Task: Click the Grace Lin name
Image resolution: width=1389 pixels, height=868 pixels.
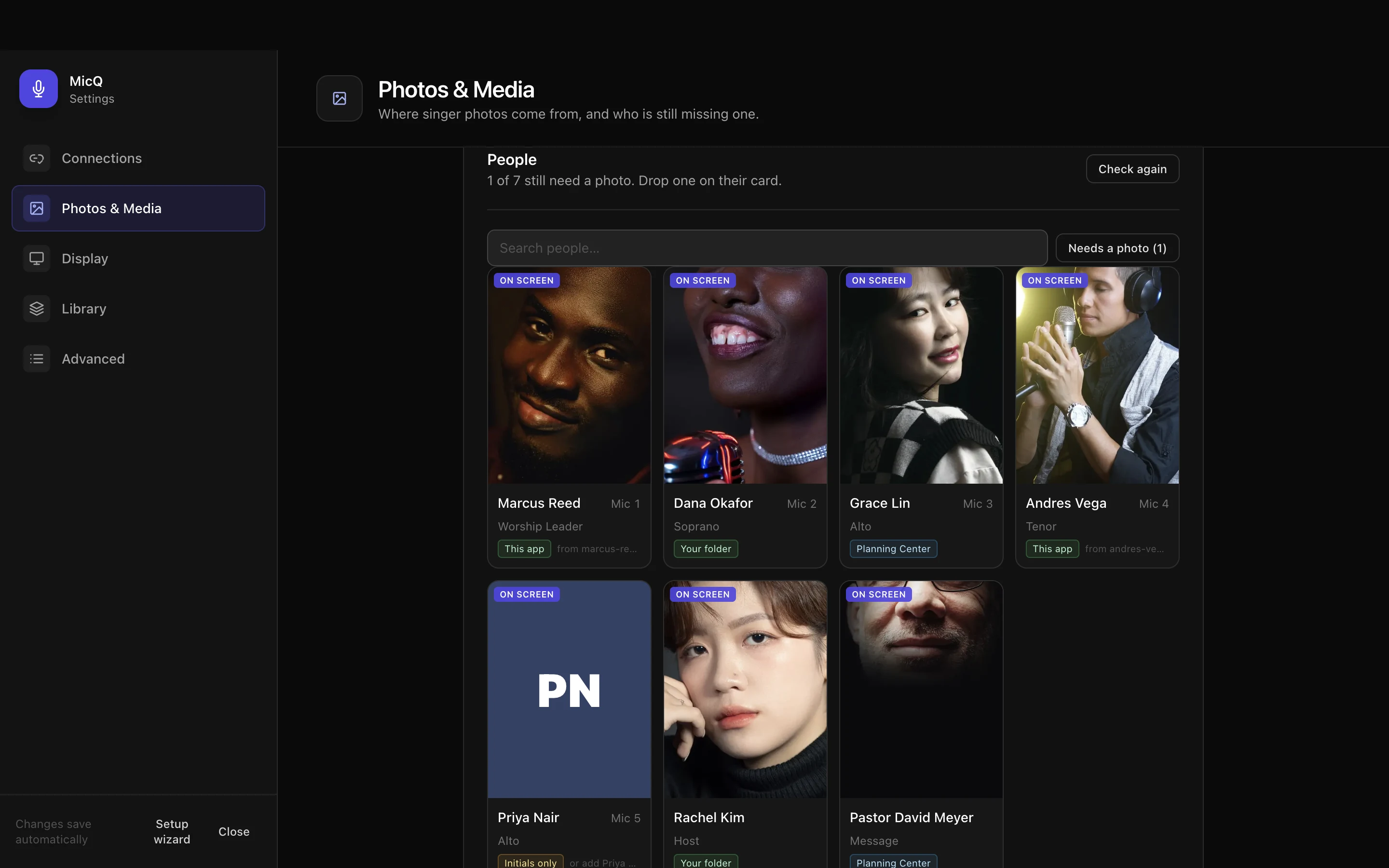Action: pyautogui.click(x=880, y=503)
